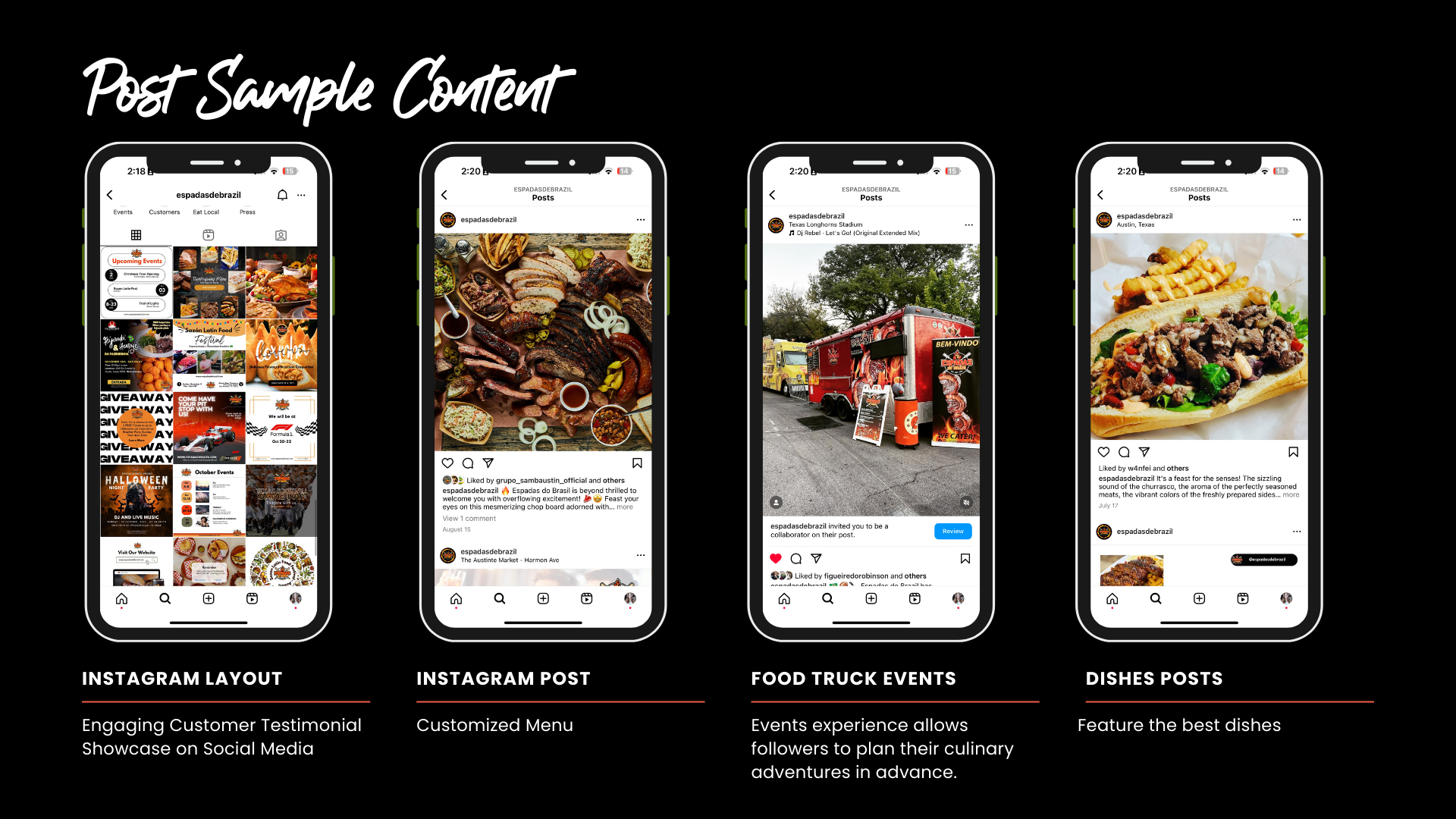1456x819 pixels.
Task: Click the Eat Local menu item on profile
Action: coord(207,212)
